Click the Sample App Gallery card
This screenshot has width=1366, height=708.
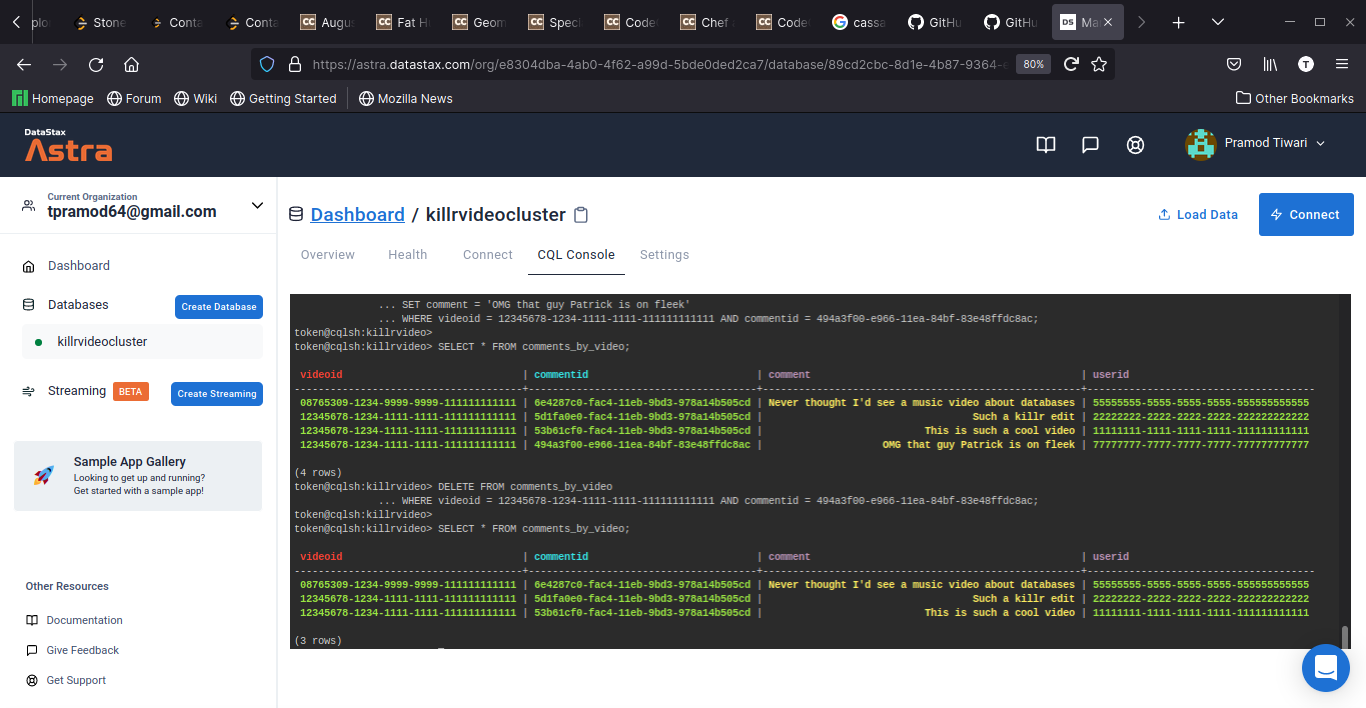tap(138, 476)
